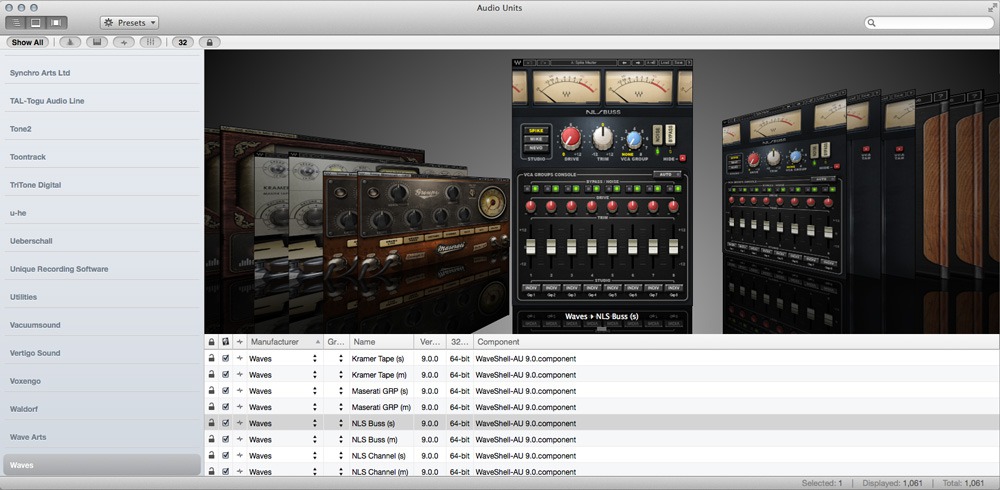Uncheck the Kramer Tape (s) enabled checkbox
1000x490 pixels.
tap(225, 359)
